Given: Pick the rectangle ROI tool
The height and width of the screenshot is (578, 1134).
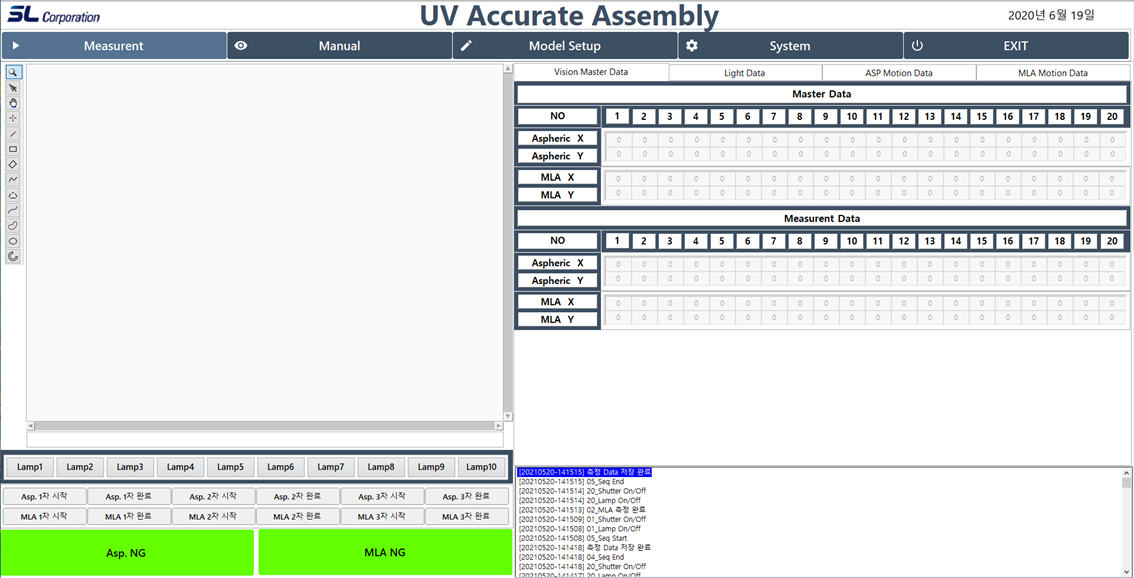Looking at the screenshot, I should tap(13, 149).
